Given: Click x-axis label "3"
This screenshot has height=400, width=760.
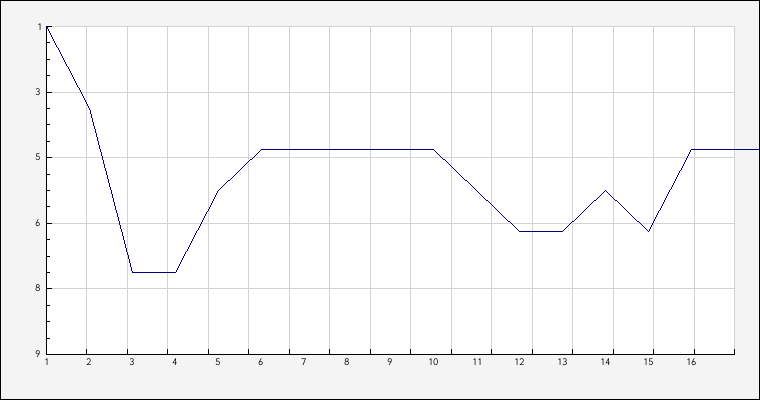Looking at the screenshot, I should tap(131, 362).
